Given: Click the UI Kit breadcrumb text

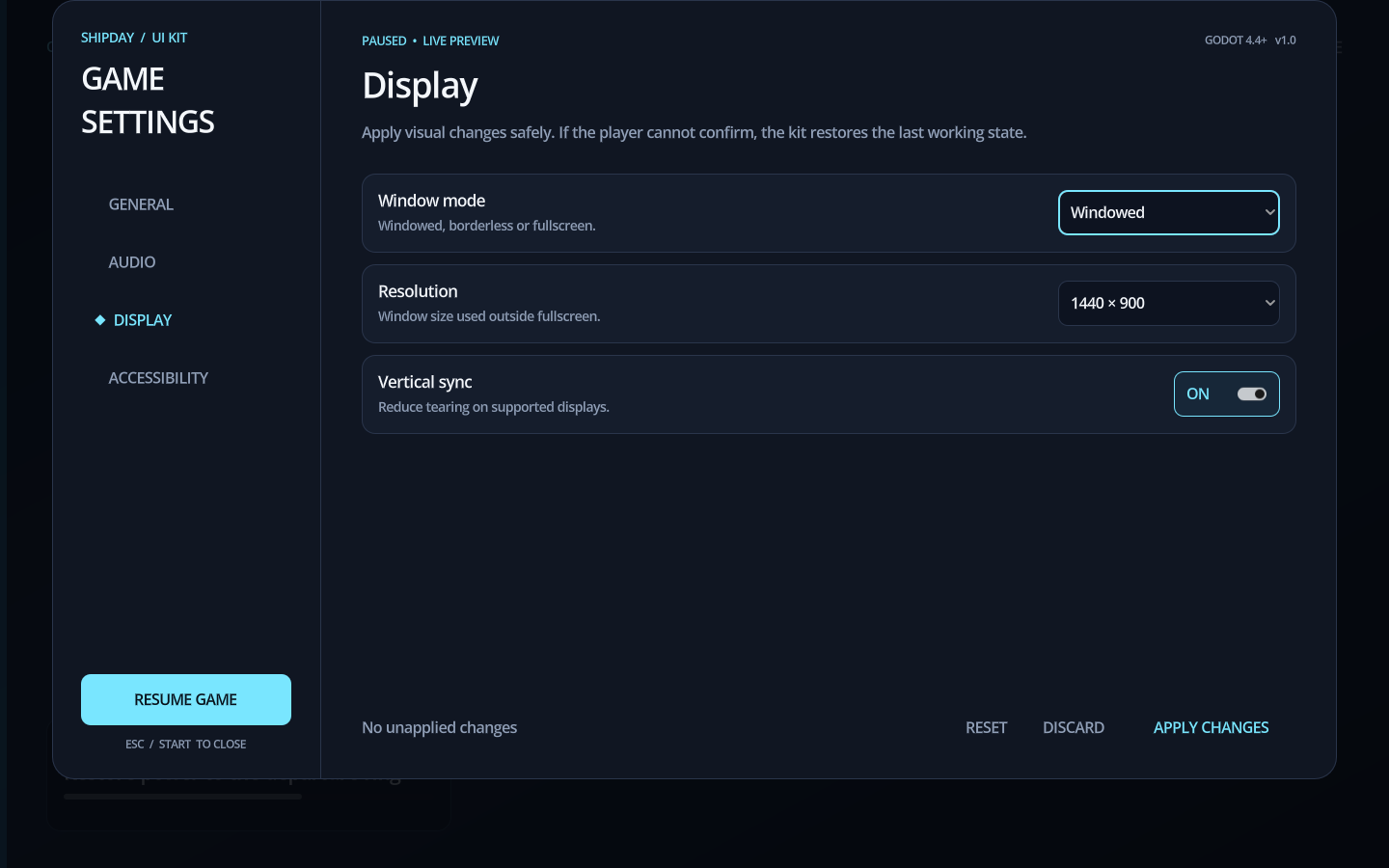Looking at the screenshot, I should 170,38.
